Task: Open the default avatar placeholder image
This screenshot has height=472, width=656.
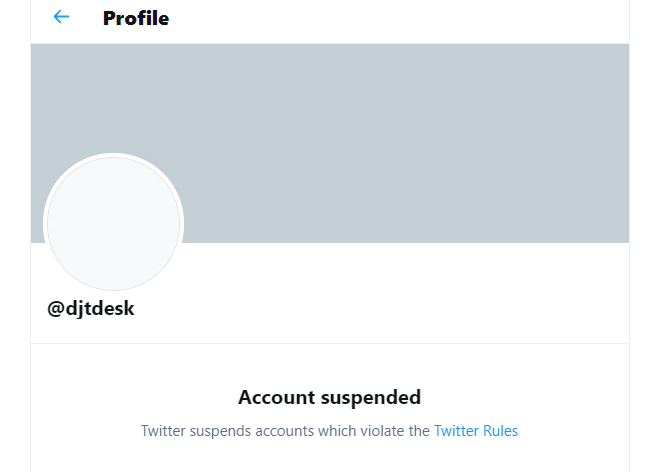Action: point(113,223)
